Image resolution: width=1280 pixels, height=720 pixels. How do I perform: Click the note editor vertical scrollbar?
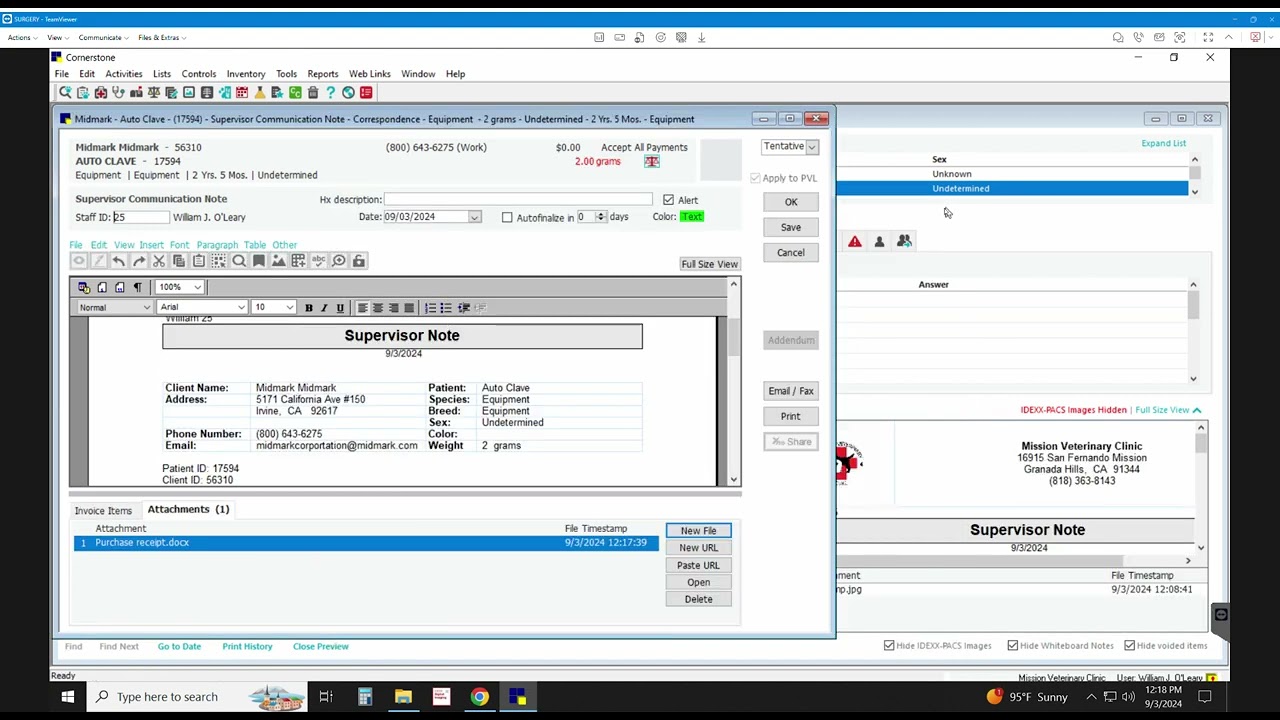click(x=734, y=381)
